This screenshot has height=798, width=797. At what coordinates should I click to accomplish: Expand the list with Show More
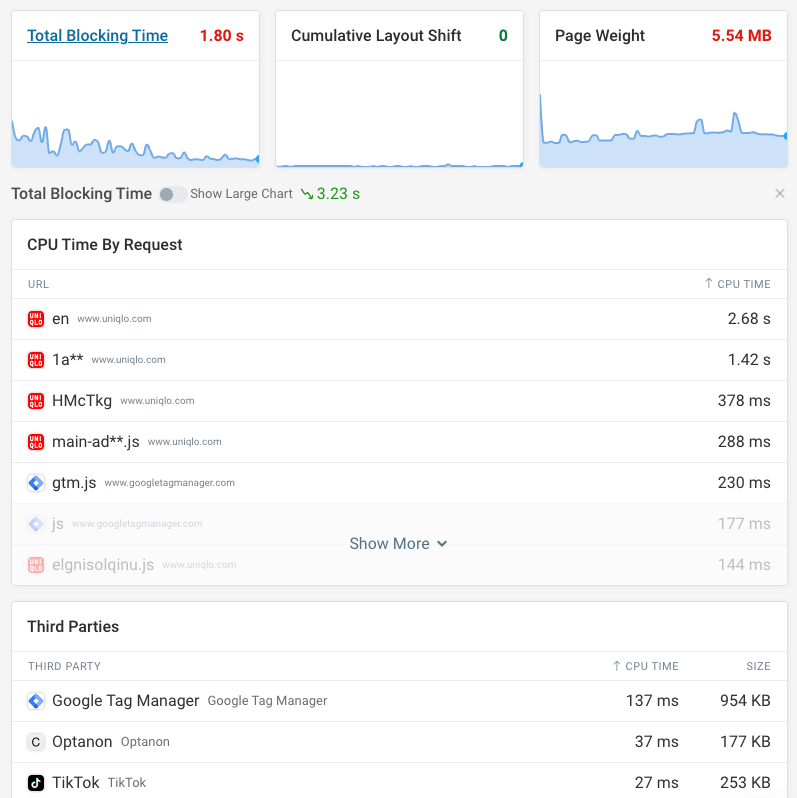398,544
